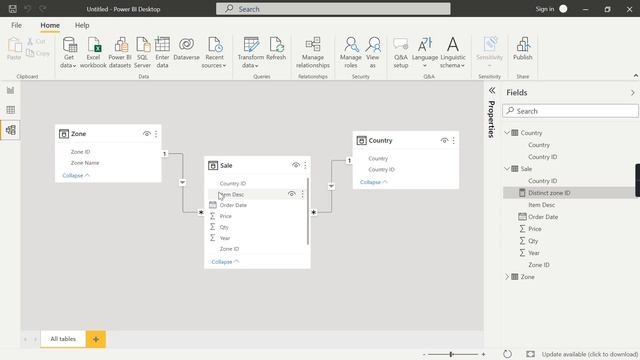This screenshot has height=360, width=640.
Task: Focus the Fields pane search box
Action: [x=570, y=111]
